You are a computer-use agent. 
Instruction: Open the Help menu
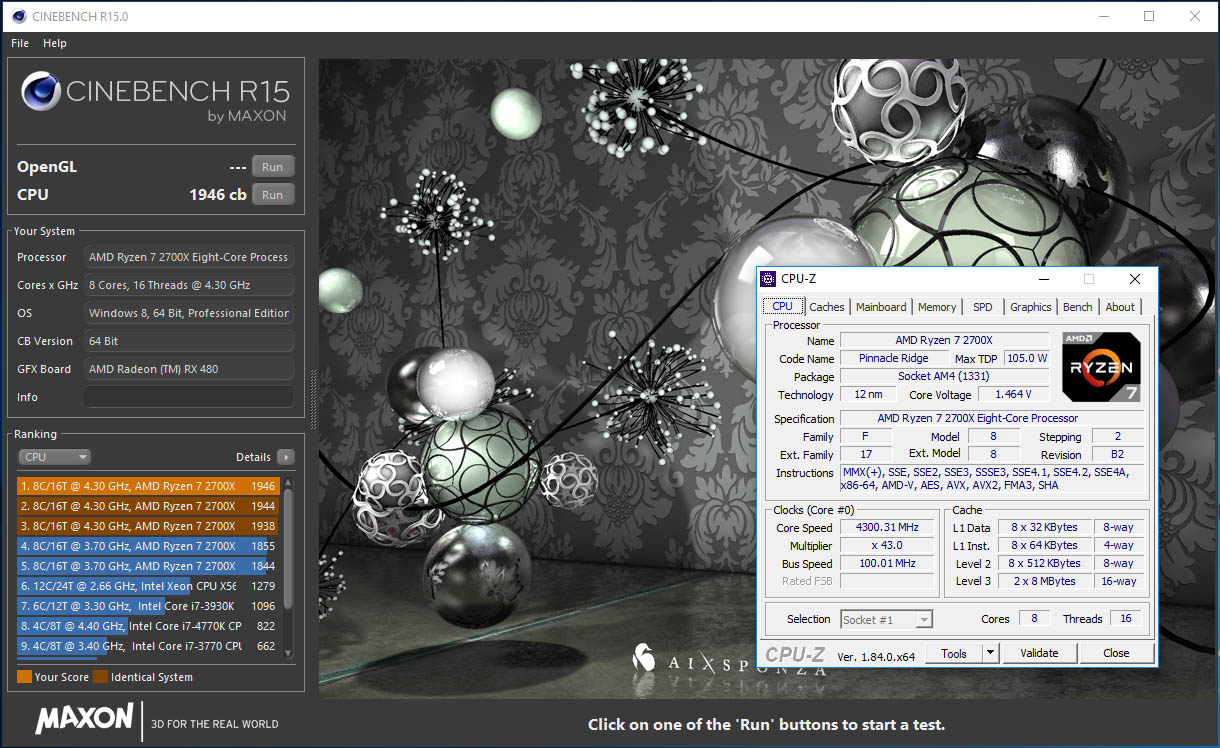tap(55, 43)
